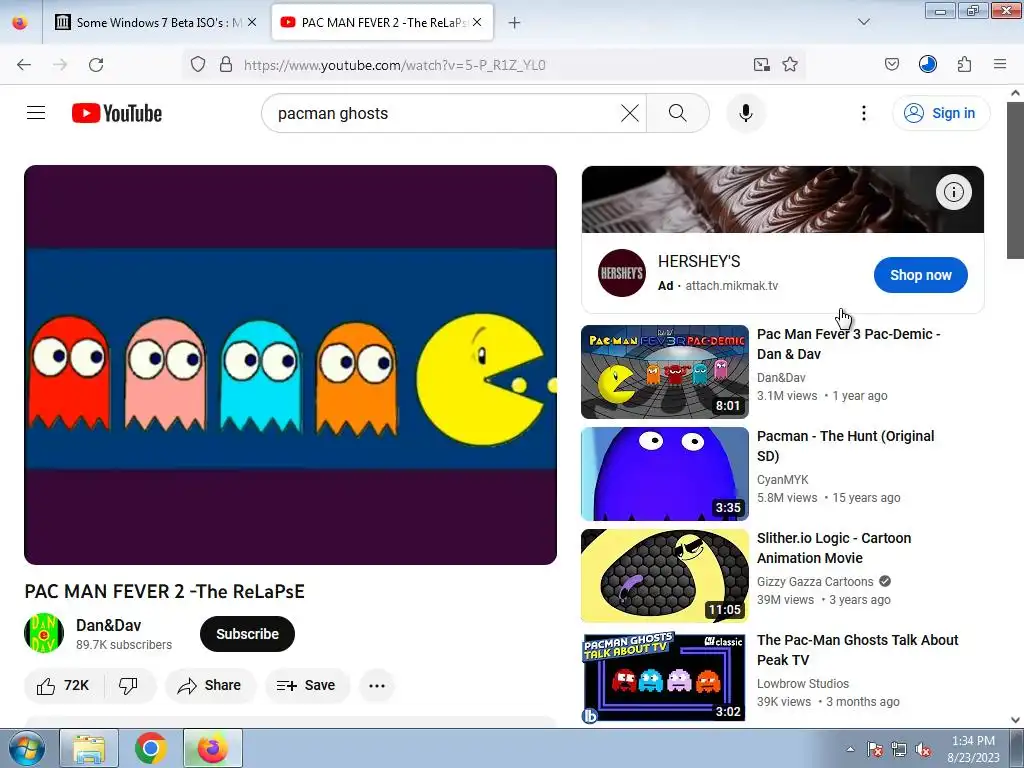
Task: Expand the list all tabs chevron
Action: (x=863, y=22)
